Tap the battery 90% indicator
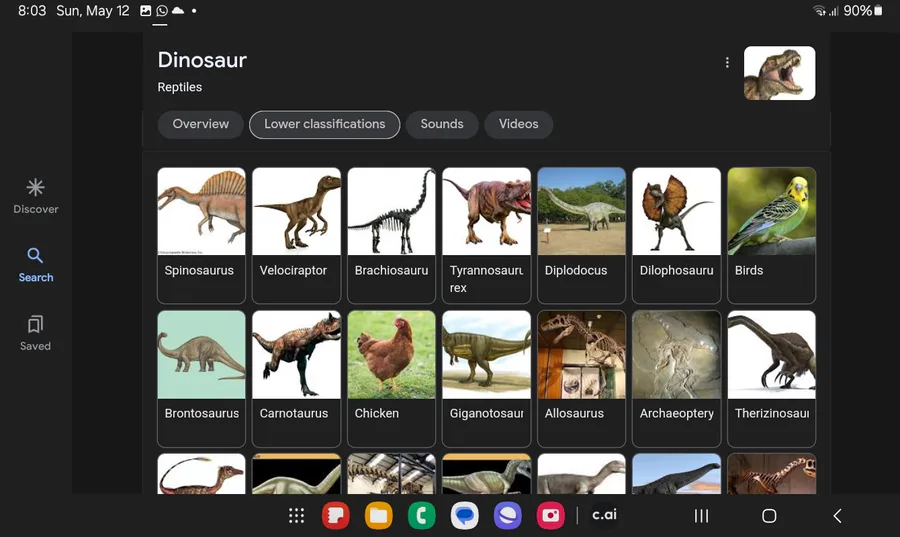Screen dimensions: 900x537 click(863, 11)
